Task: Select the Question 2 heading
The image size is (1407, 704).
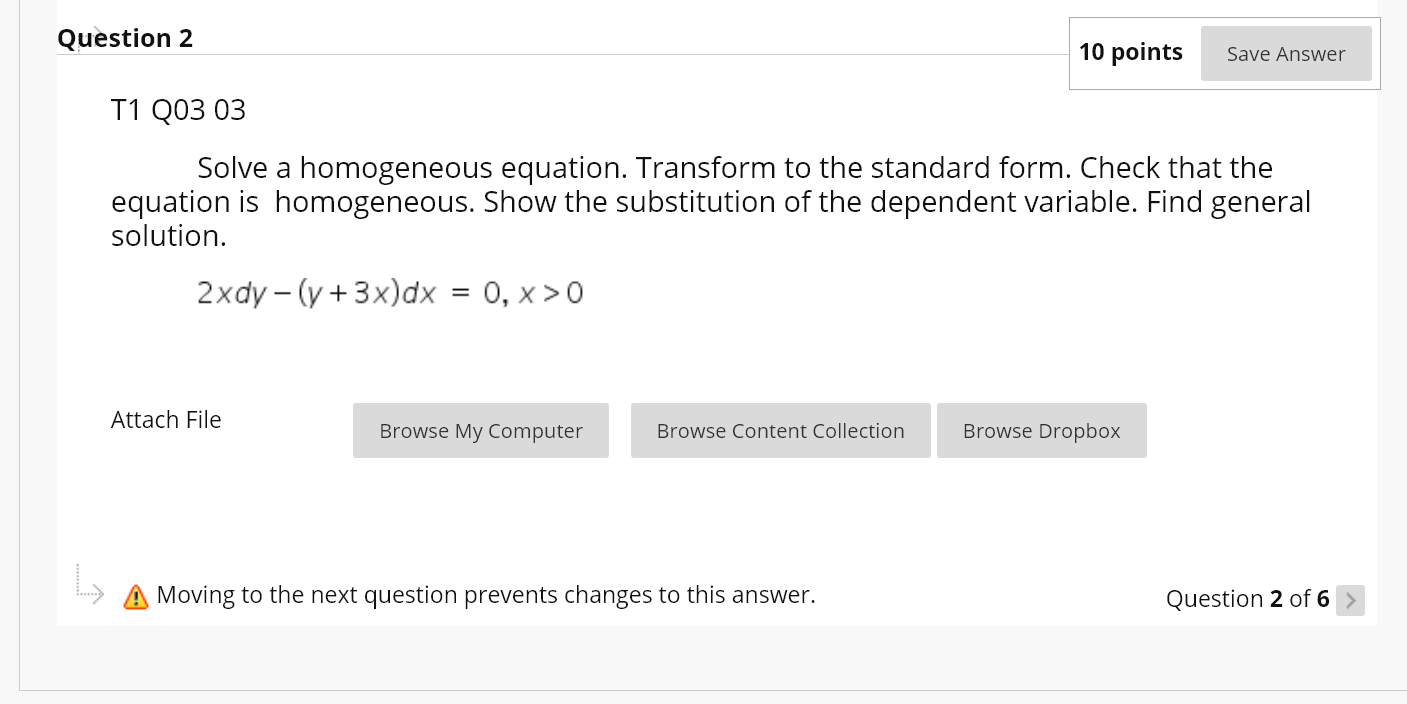Action: [x=125, y=38]
